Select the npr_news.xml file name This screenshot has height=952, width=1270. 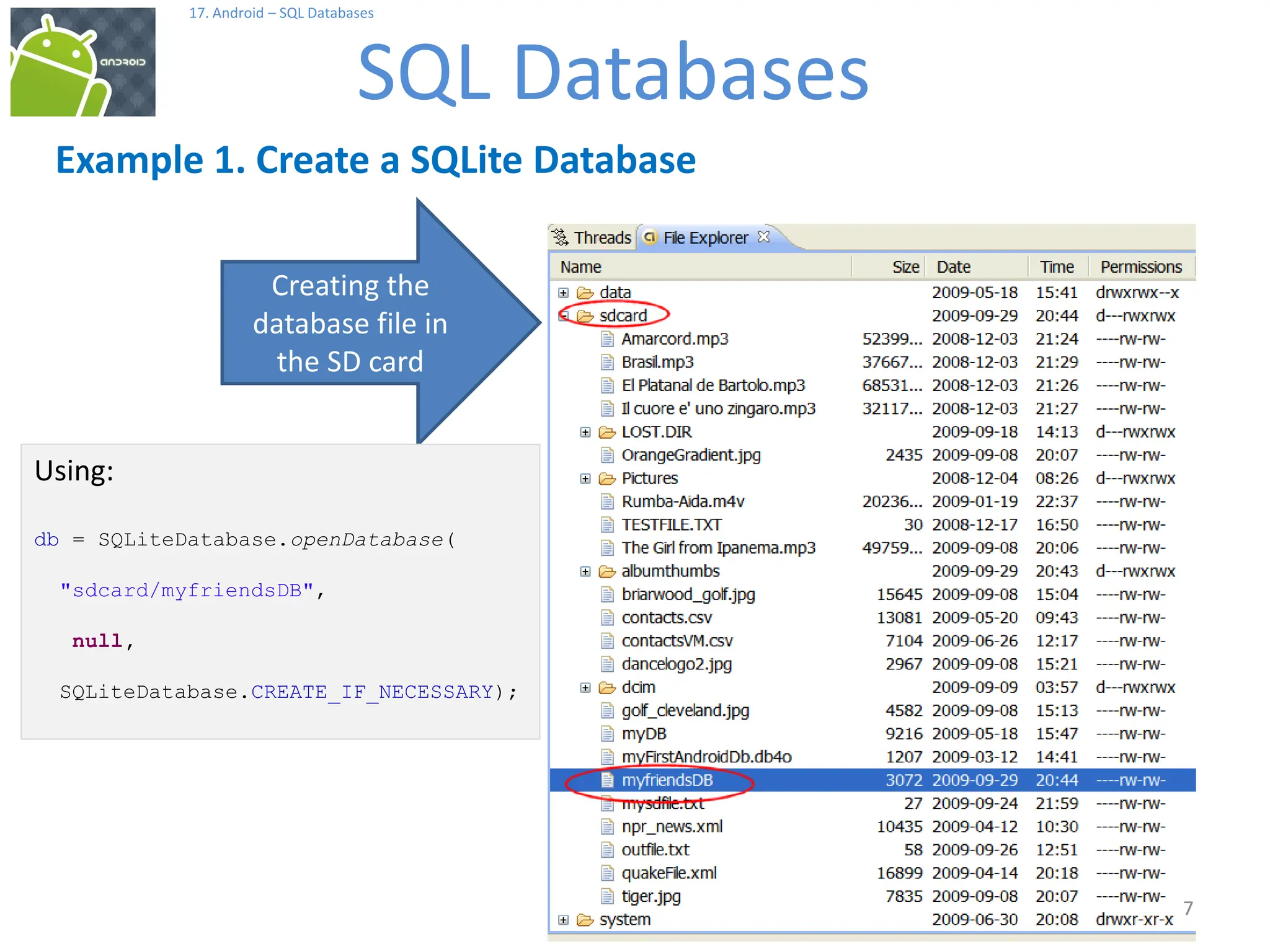(x=672, y=827)
